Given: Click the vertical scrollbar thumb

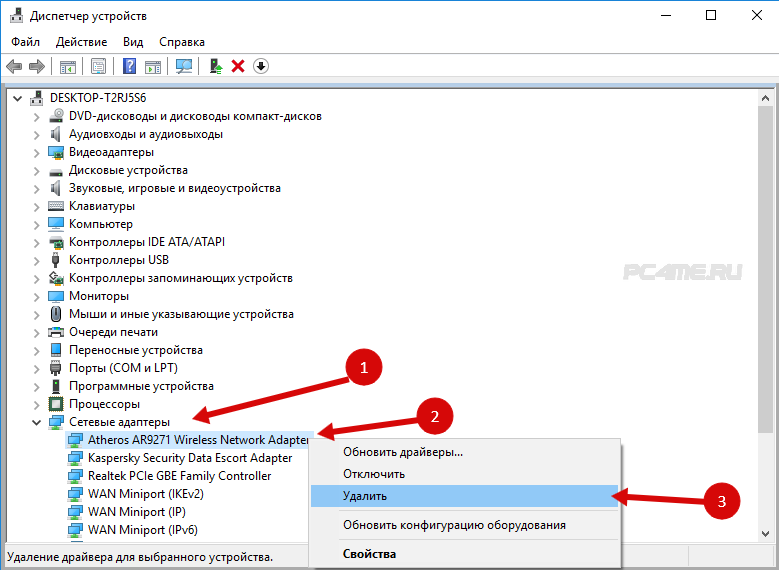Looking at the screenshot, I should click(765, 268).
